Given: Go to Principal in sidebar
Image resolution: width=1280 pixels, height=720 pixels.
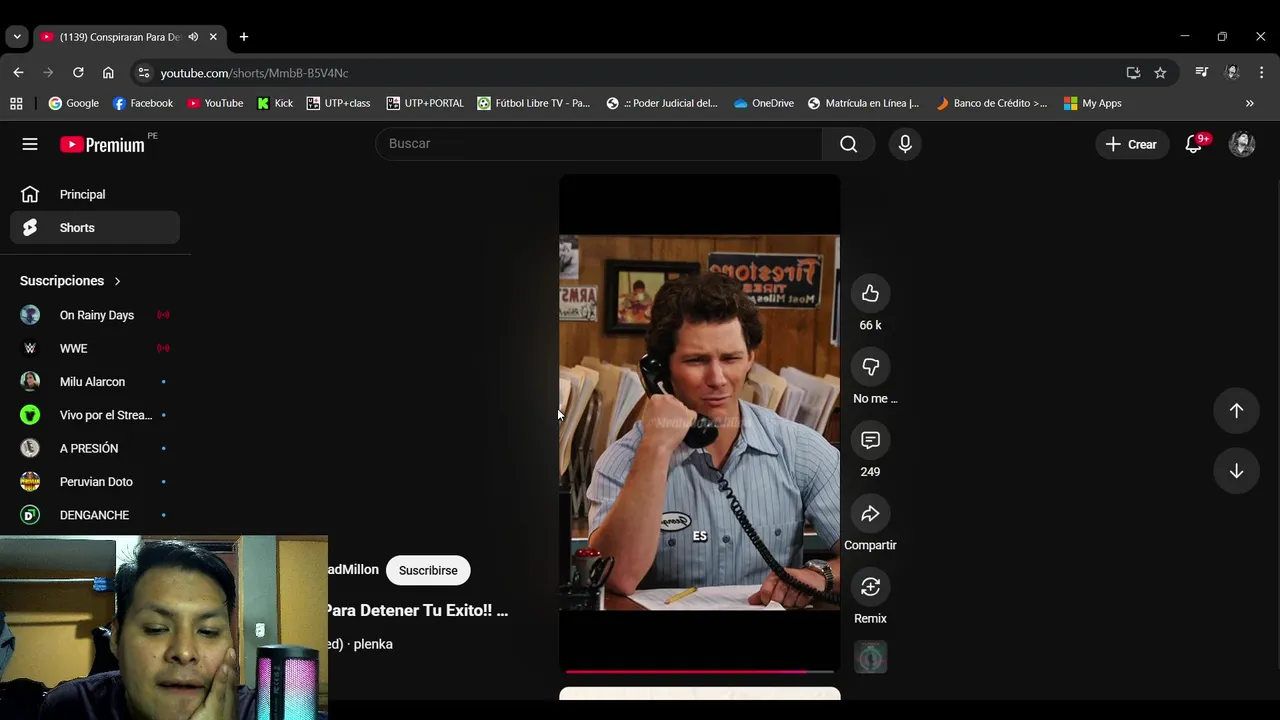Looking at the screenshot, I should 95,194.
